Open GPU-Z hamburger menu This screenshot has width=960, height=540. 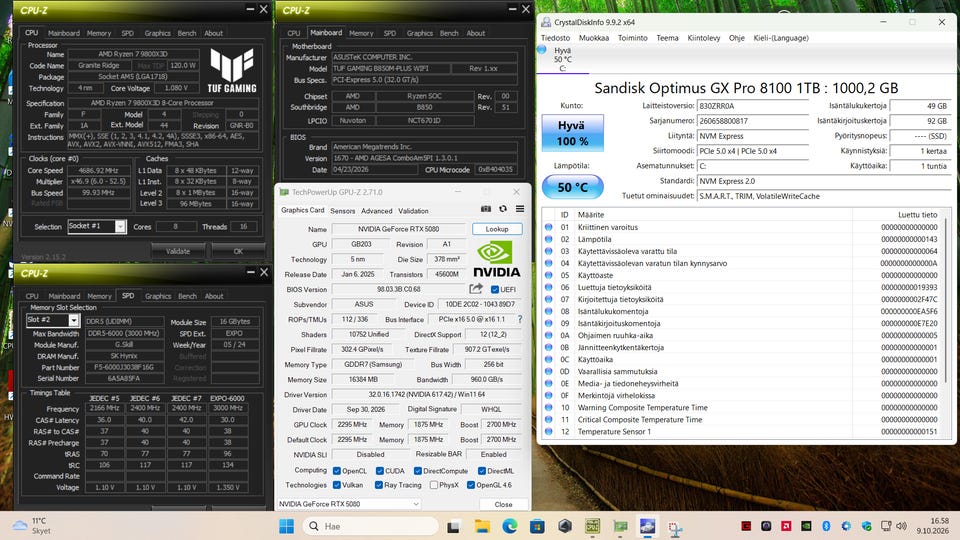pyautogui.click(x=520, y=209)
